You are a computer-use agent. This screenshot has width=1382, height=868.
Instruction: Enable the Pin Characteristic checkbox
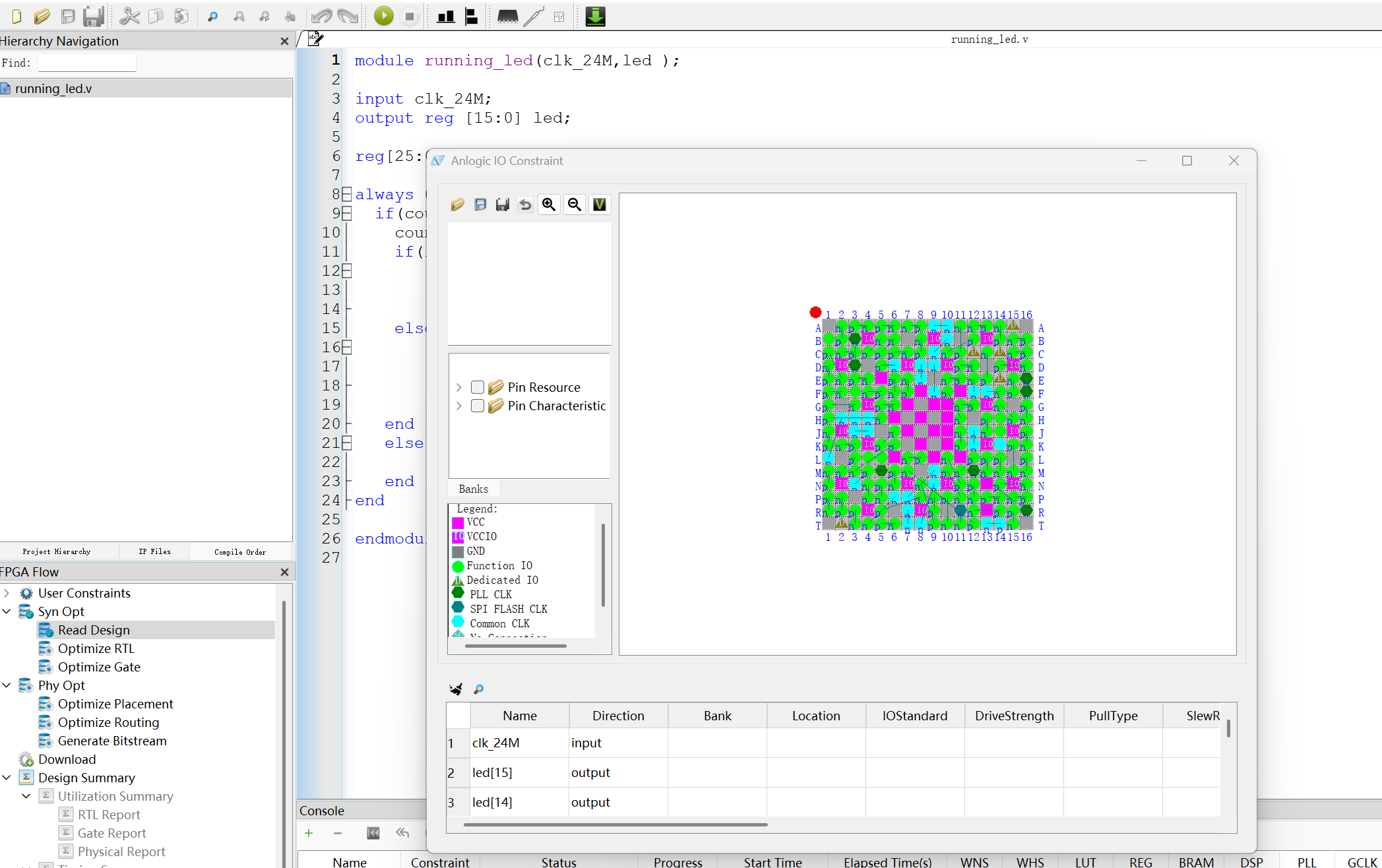(x=478, y=406)
